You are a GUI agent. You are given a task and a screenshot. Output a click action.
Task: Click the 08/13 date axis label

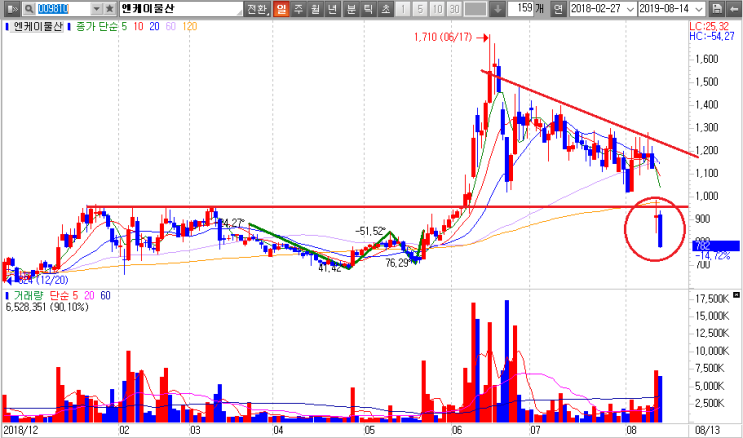coord(706,430)
